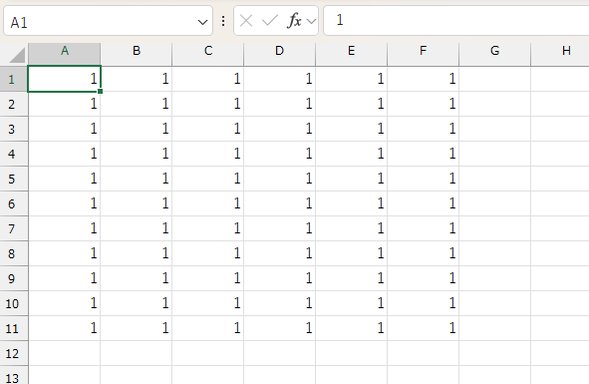Click cell B4 containing 1
Viewport: 589px width, 384px height.
pyautogui.click(x=136, y=154)
